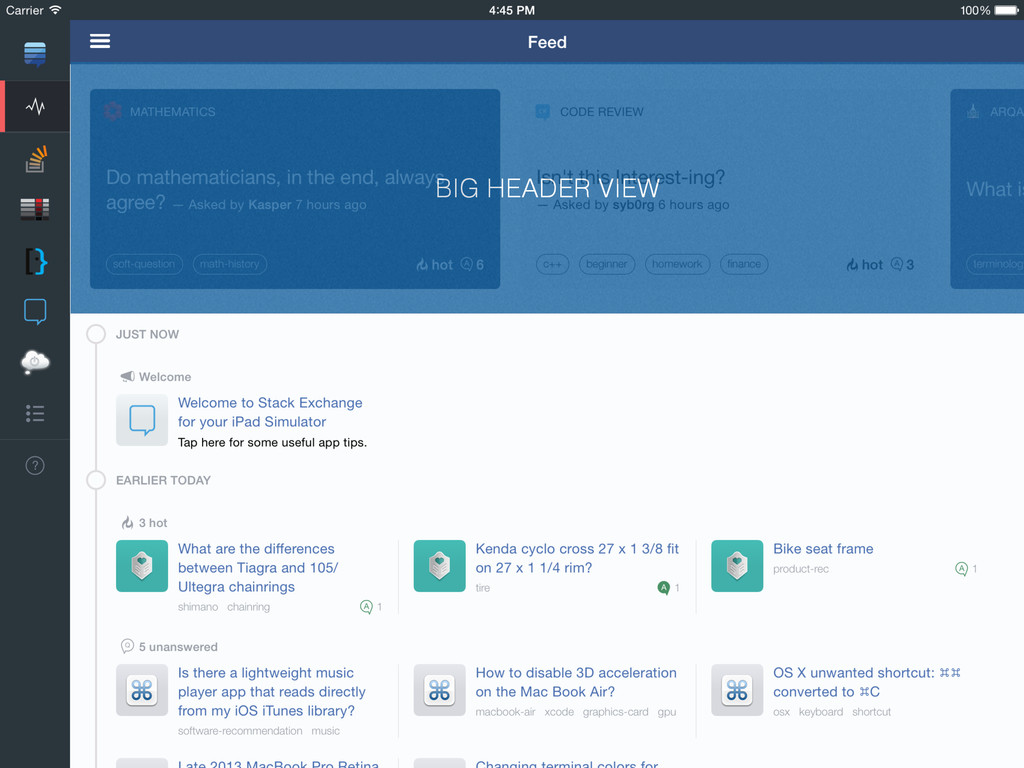Tap the beginner tag
This screenshot has width=1024, height=768.
(607, 264)
